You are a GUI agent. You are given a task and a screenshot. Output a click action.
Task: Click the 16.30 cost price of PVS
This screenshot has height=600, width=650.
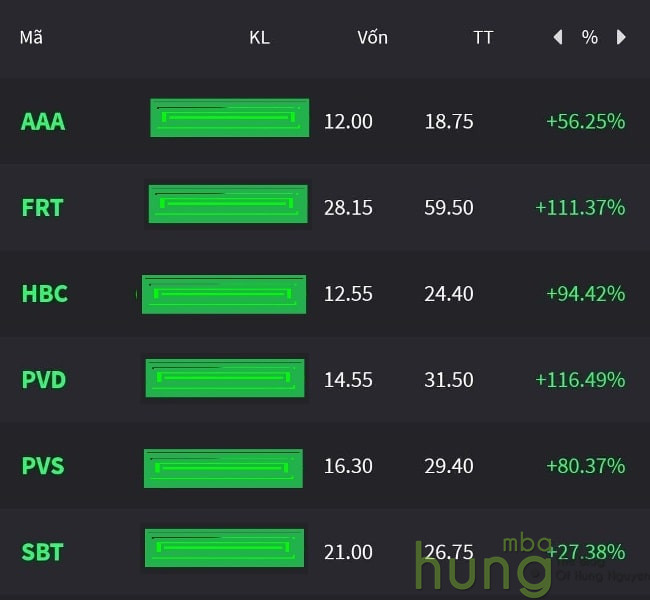tap(348, 466)
